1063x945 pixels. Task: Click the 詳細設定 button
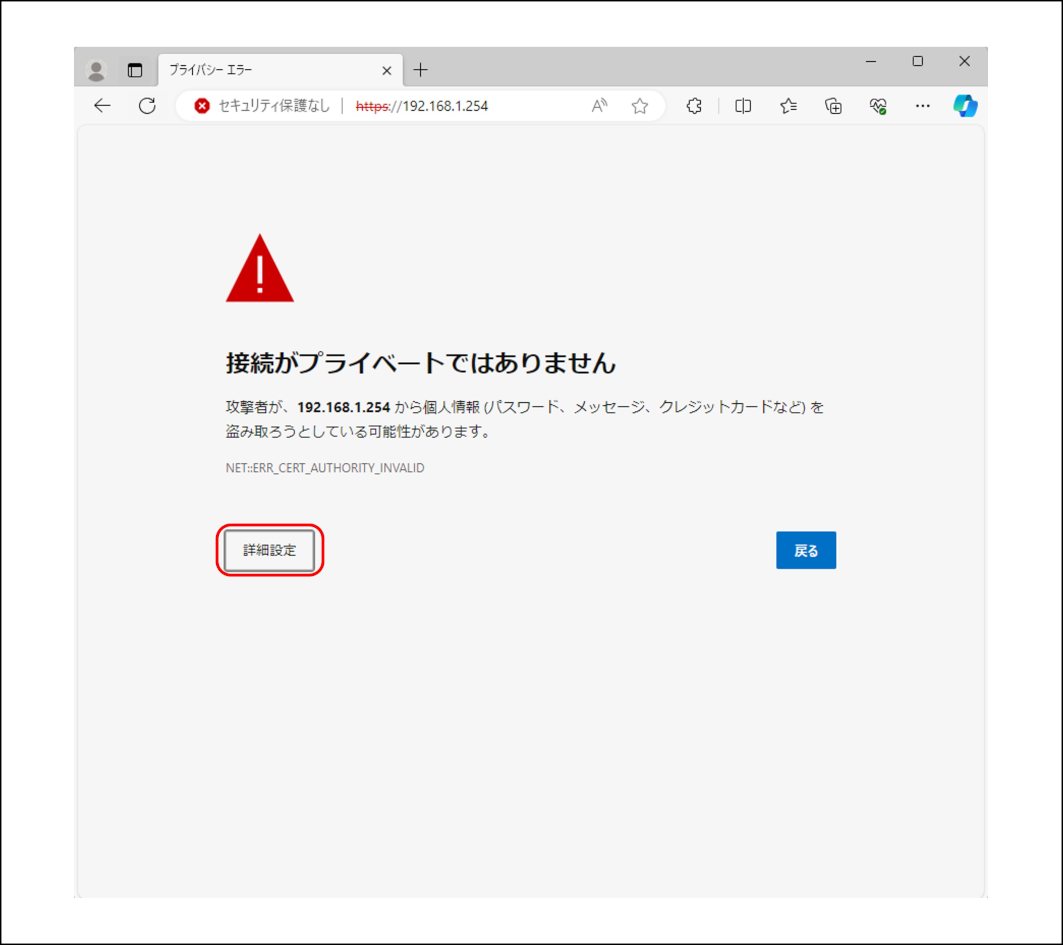pyautogui.click(x=270, y=550)
